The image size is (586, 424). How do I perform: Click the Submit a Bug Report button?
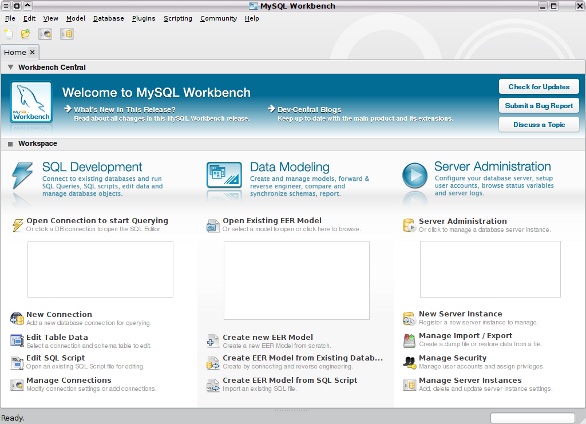[x=539, y=106]
